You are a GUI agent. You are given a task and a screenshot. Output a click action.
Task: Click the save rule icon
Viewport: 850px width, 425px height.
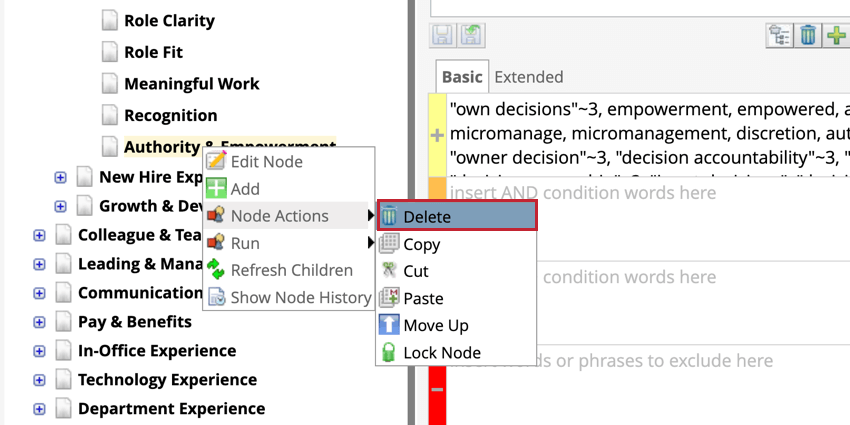pyautogui.click(x=442, y=35)
